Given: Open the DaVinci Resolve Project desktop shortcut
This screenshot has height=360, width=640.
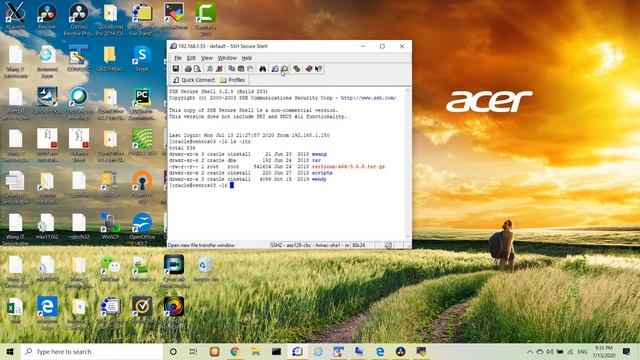Looking at the screenshot, I should click(78, 19).
